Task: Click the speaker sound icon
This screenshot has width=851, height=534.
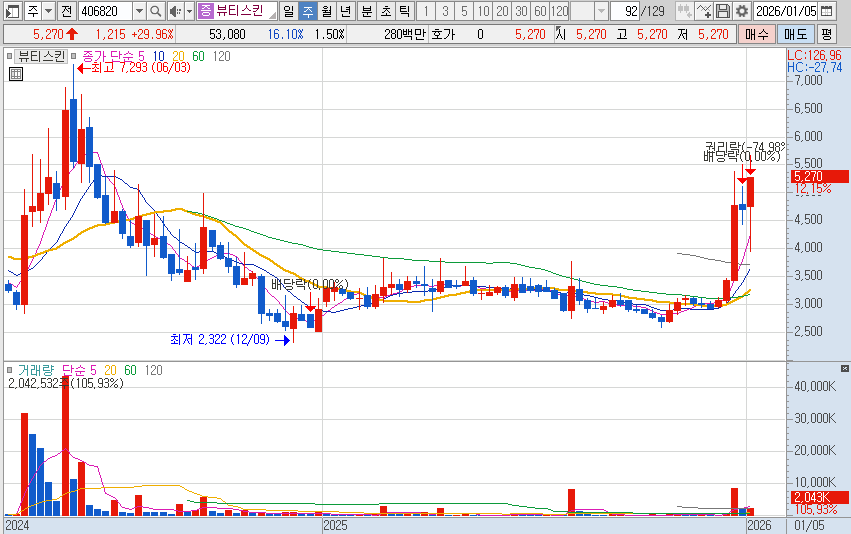Action: [175, 11]
